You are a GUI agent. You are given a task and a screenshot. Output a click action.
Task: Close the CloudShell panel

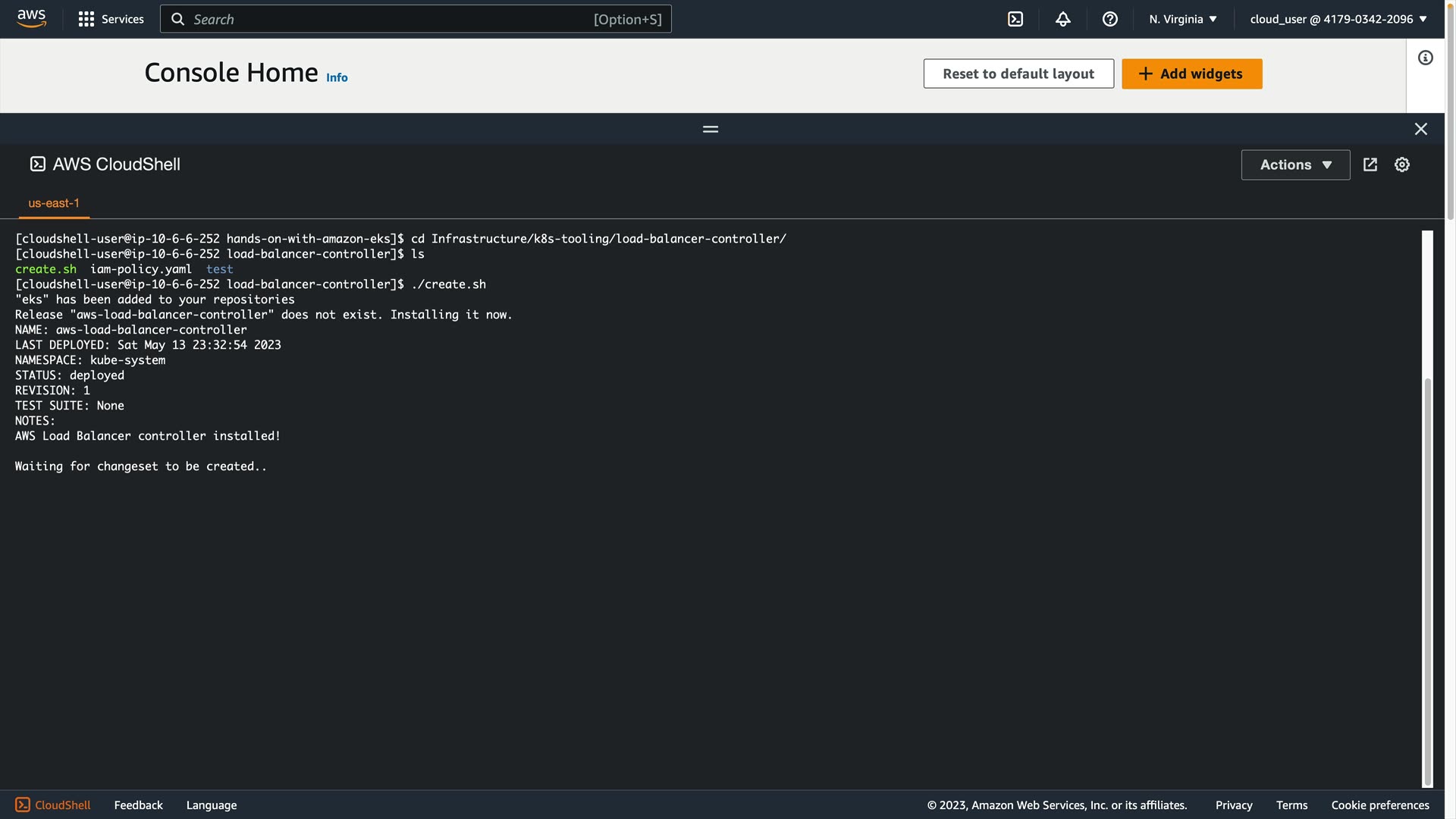tap(1420, 129)
